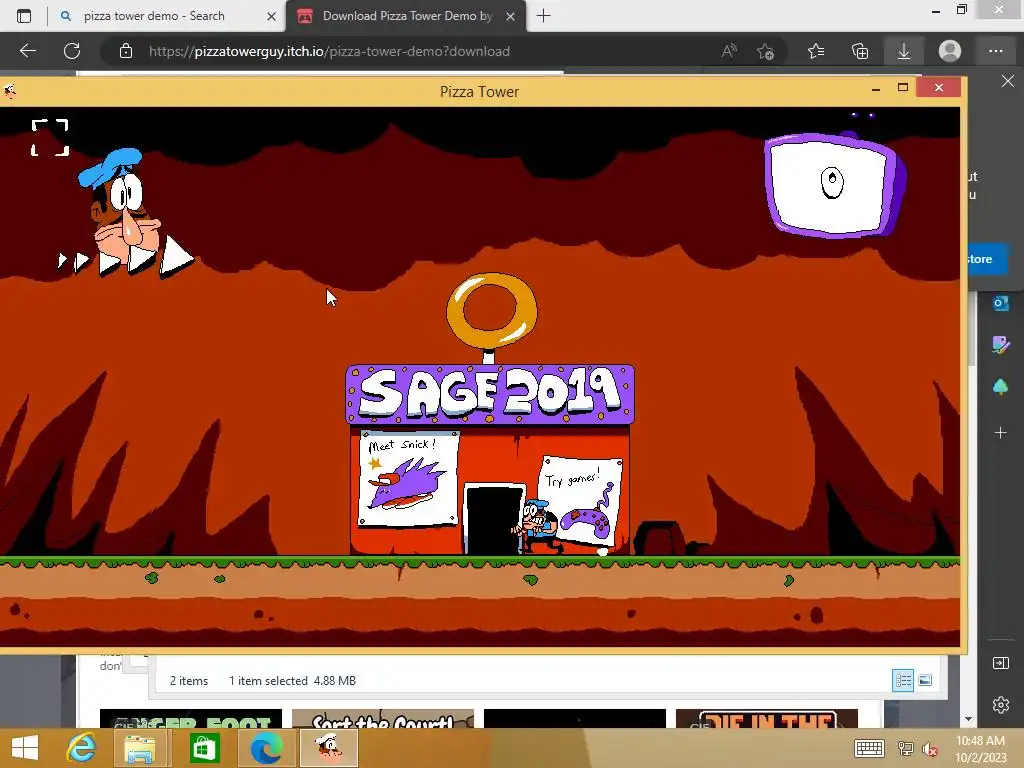The height and width of the screenshot is (768, 1024).
Task: Toggle the sidebar hide panel icon
Action: click(x=1000, y=664)
